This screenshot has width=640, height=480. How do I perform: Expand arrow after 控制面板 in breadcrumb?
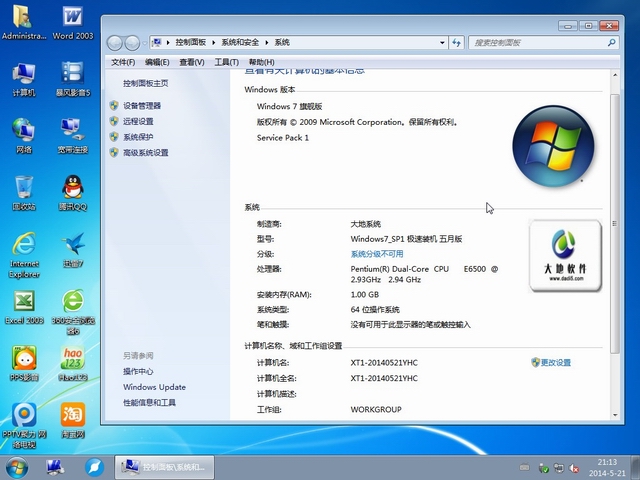pos(213,42)
